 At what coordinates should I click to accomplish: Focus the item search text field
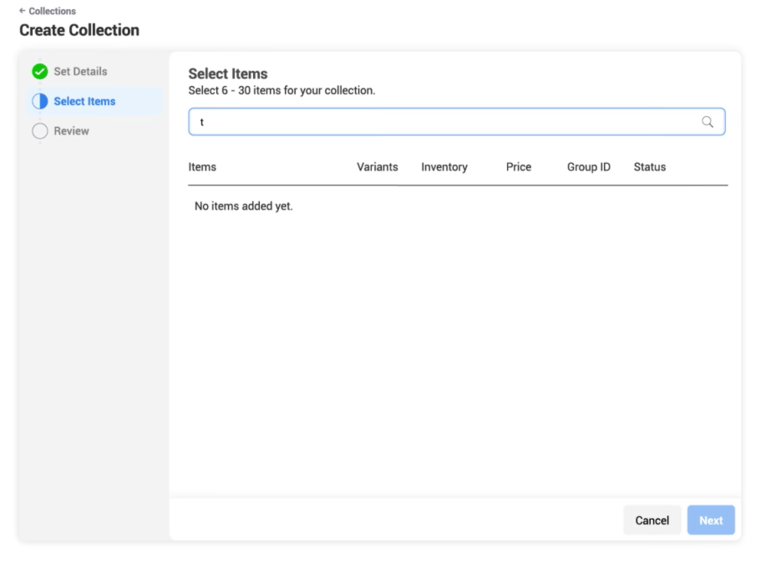tap(440, 122)
